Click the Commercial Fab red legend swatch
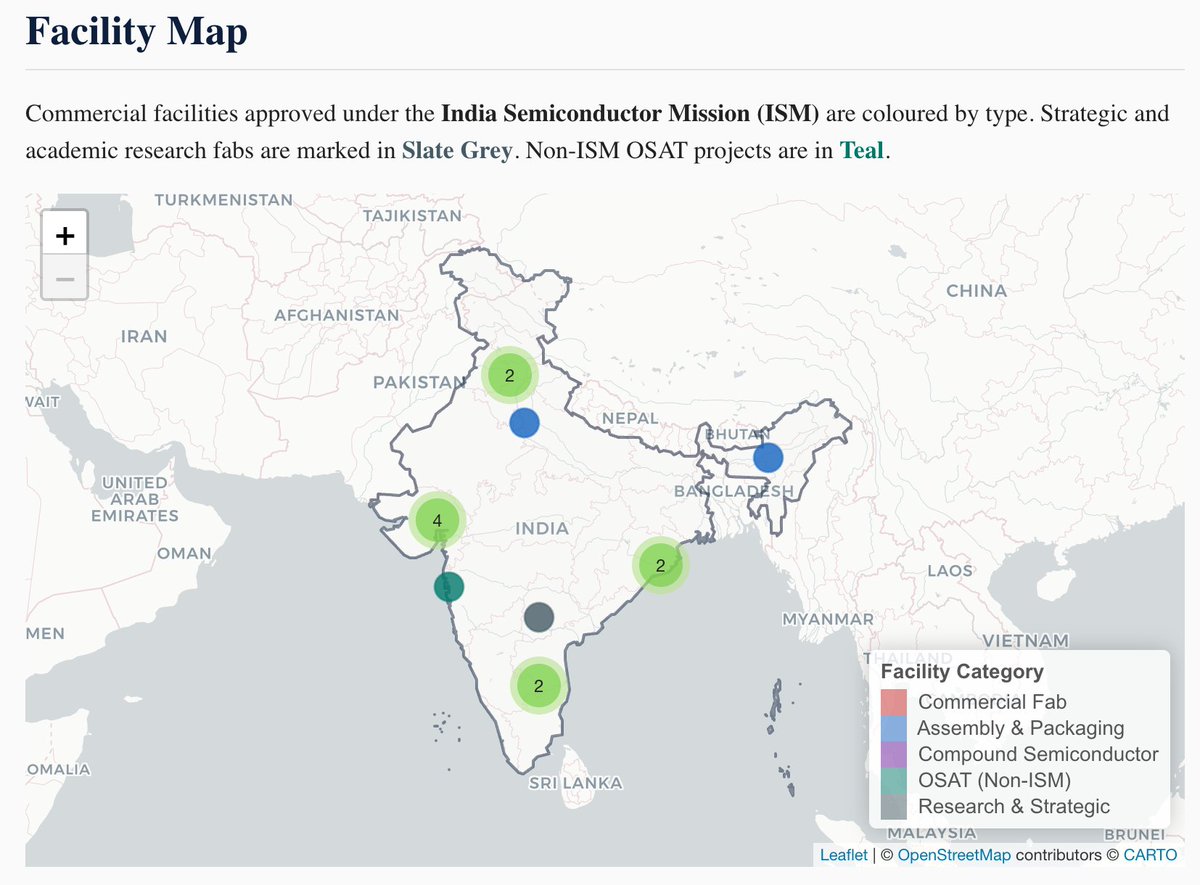 point(893,702)
